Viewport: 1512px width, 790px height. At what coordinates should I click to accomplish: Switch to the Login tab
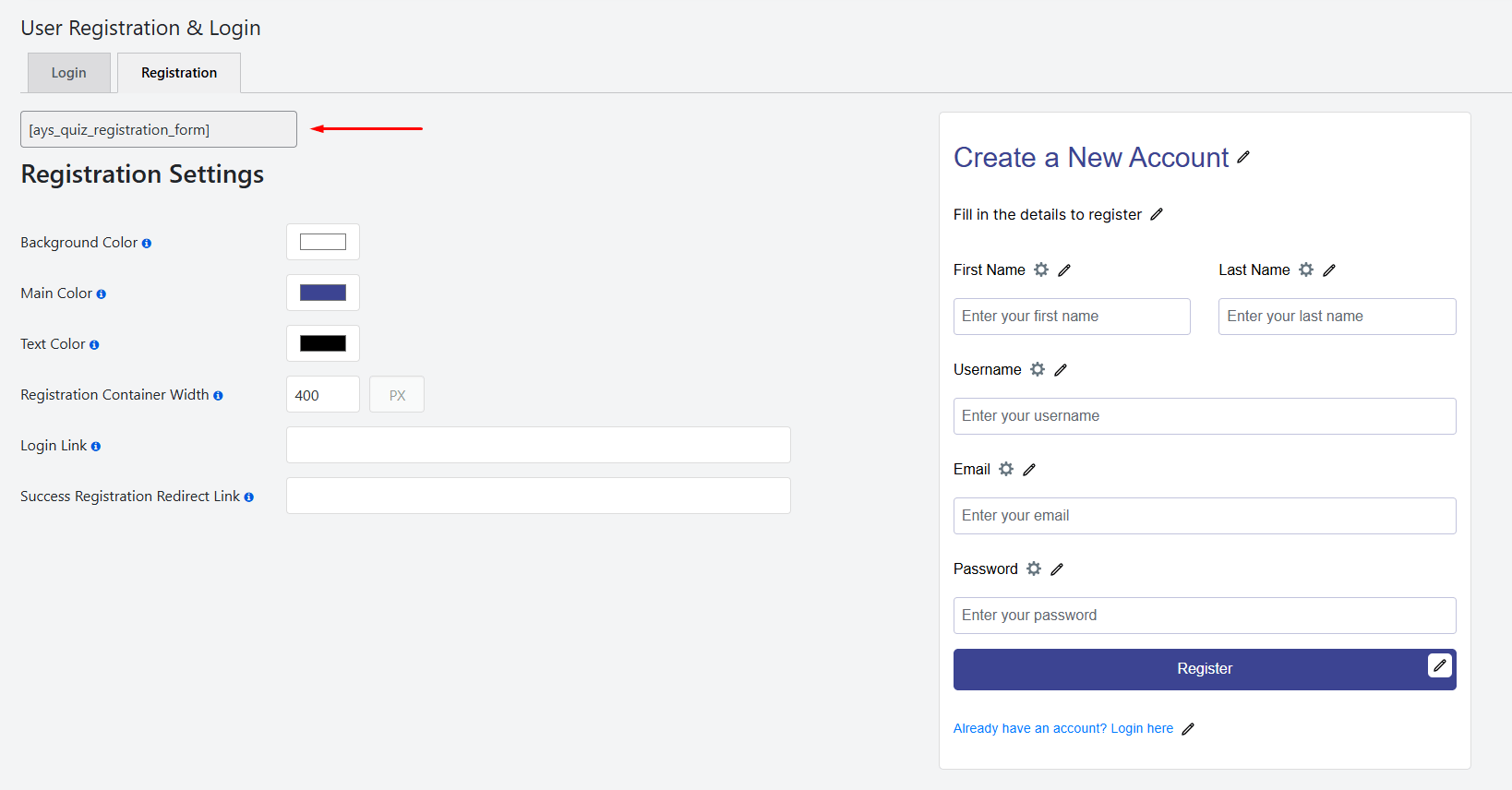(x=69, y=73)
